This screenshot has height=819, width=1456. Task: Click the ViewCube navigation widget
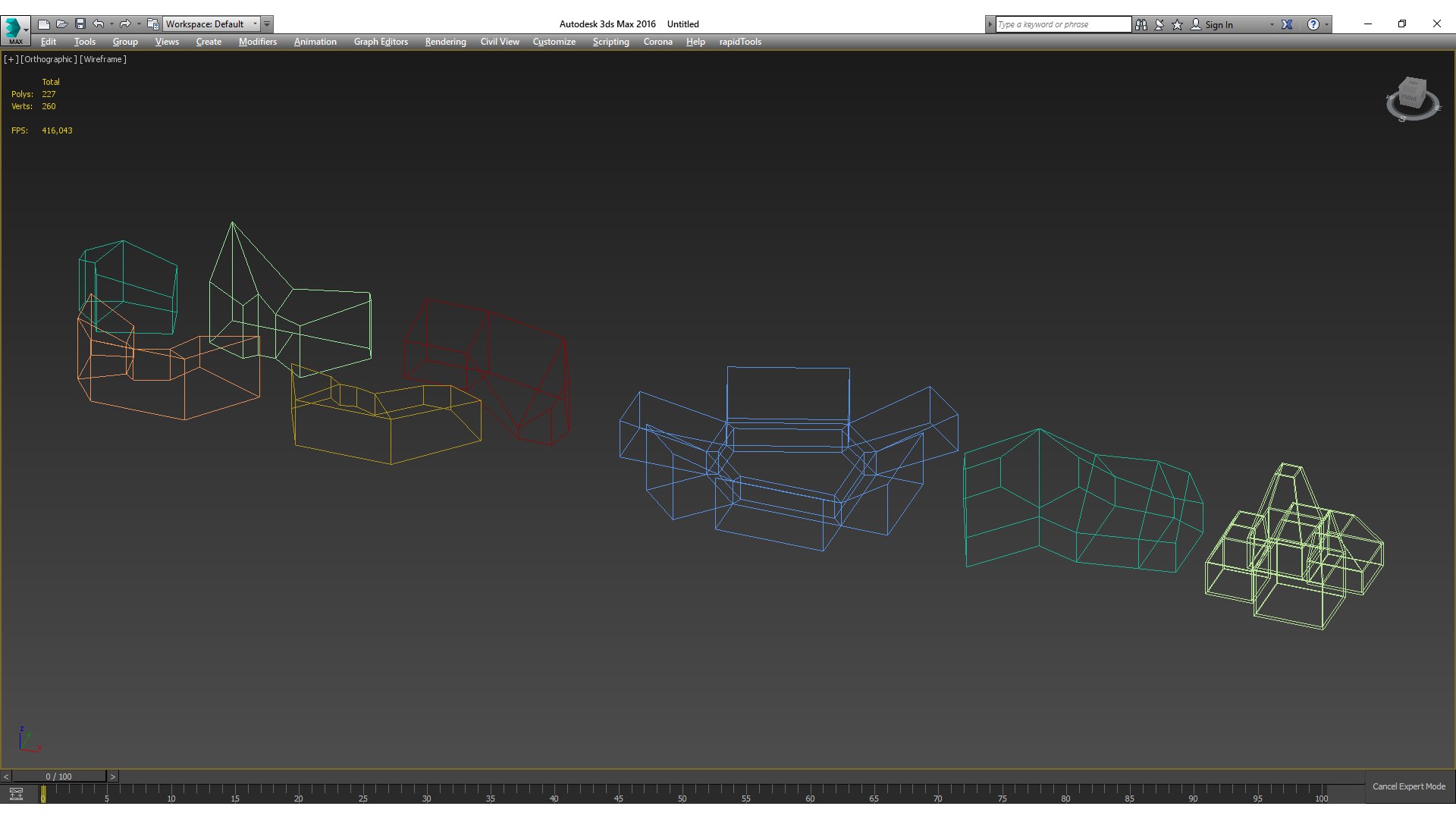point(1412,99)
